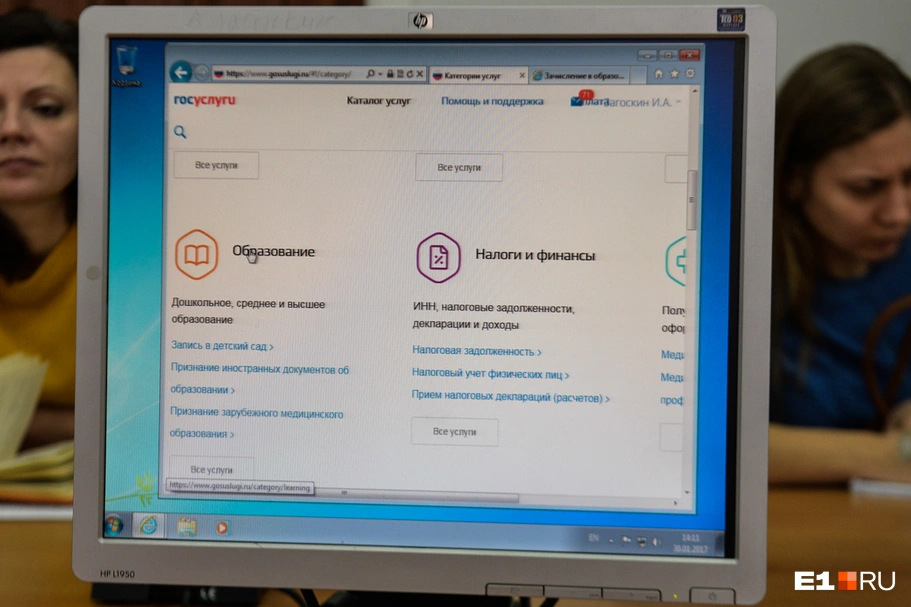911x607 pixels.
Task: Click the address bar search magnifier icon
Action: click(x=370, y=74)
